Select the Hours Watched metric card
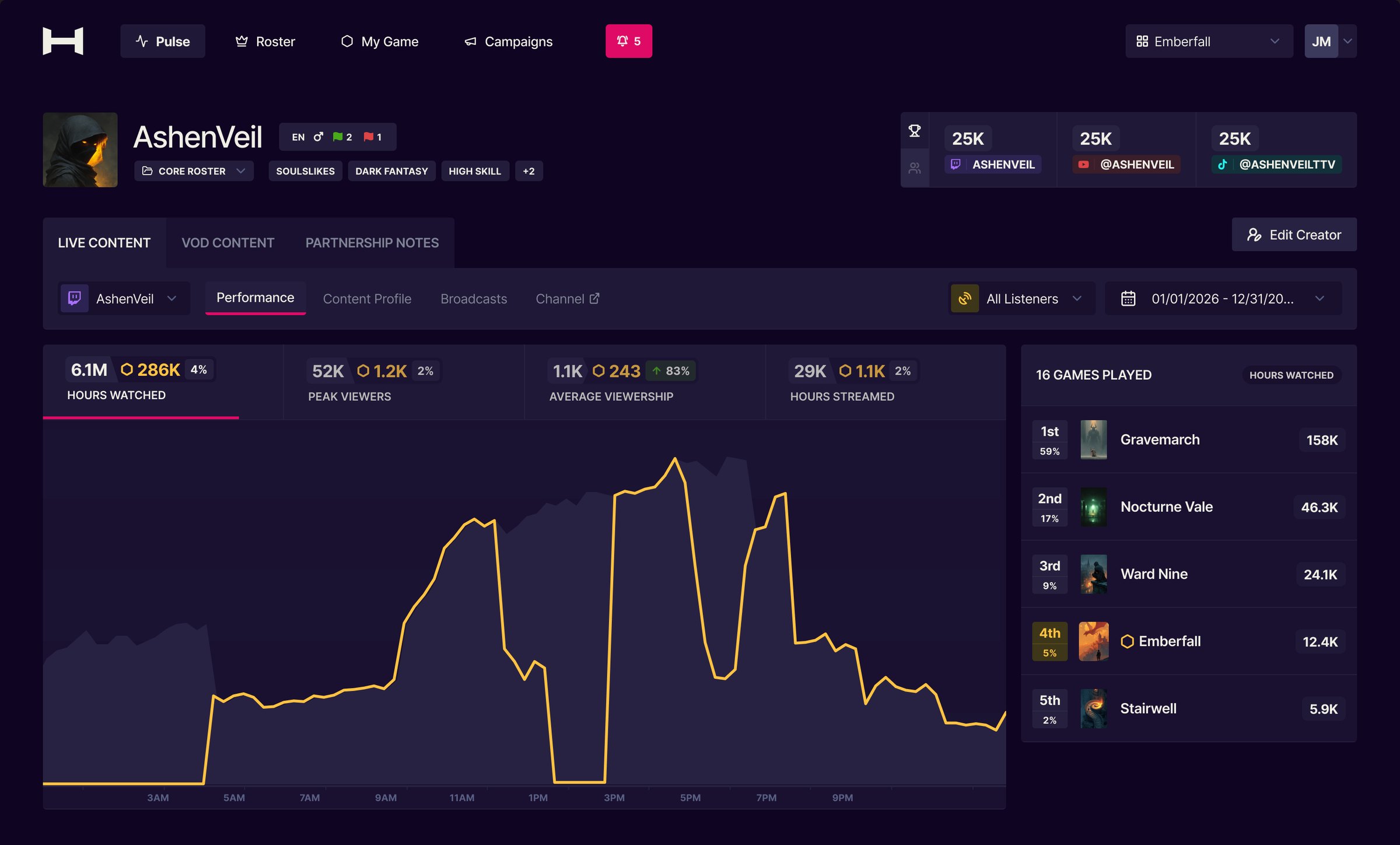This screenshot has width=1400, height=845. tap(163, 382)
